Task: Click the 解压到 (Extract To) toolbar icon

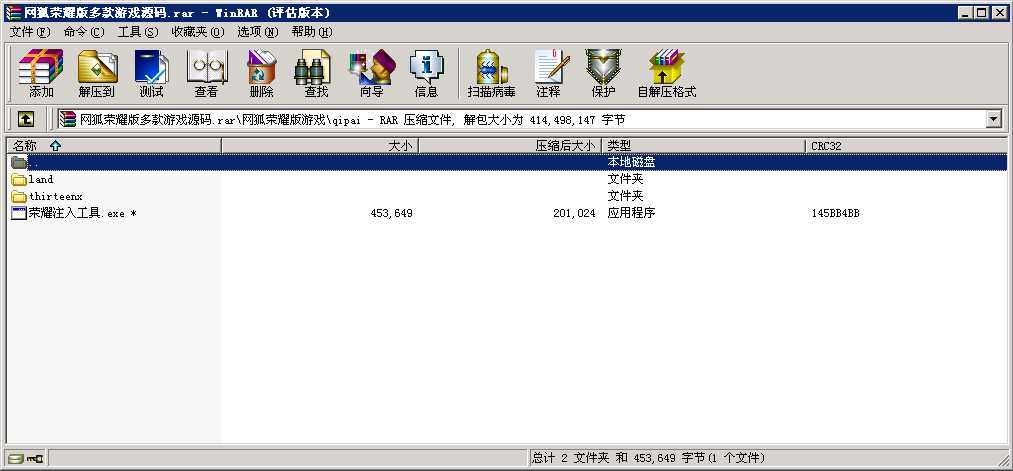Action: coord(97,67)
